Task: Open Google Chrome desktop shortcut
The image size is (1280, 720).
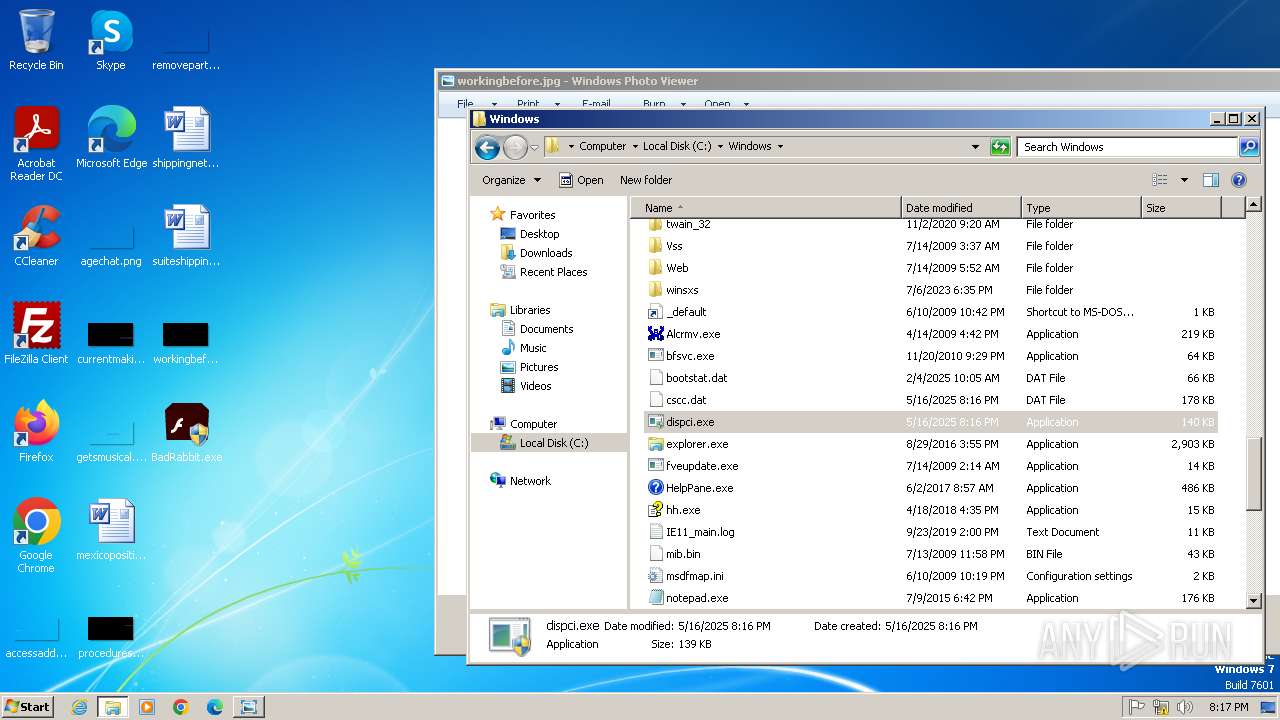Action: tap(36, 536)
